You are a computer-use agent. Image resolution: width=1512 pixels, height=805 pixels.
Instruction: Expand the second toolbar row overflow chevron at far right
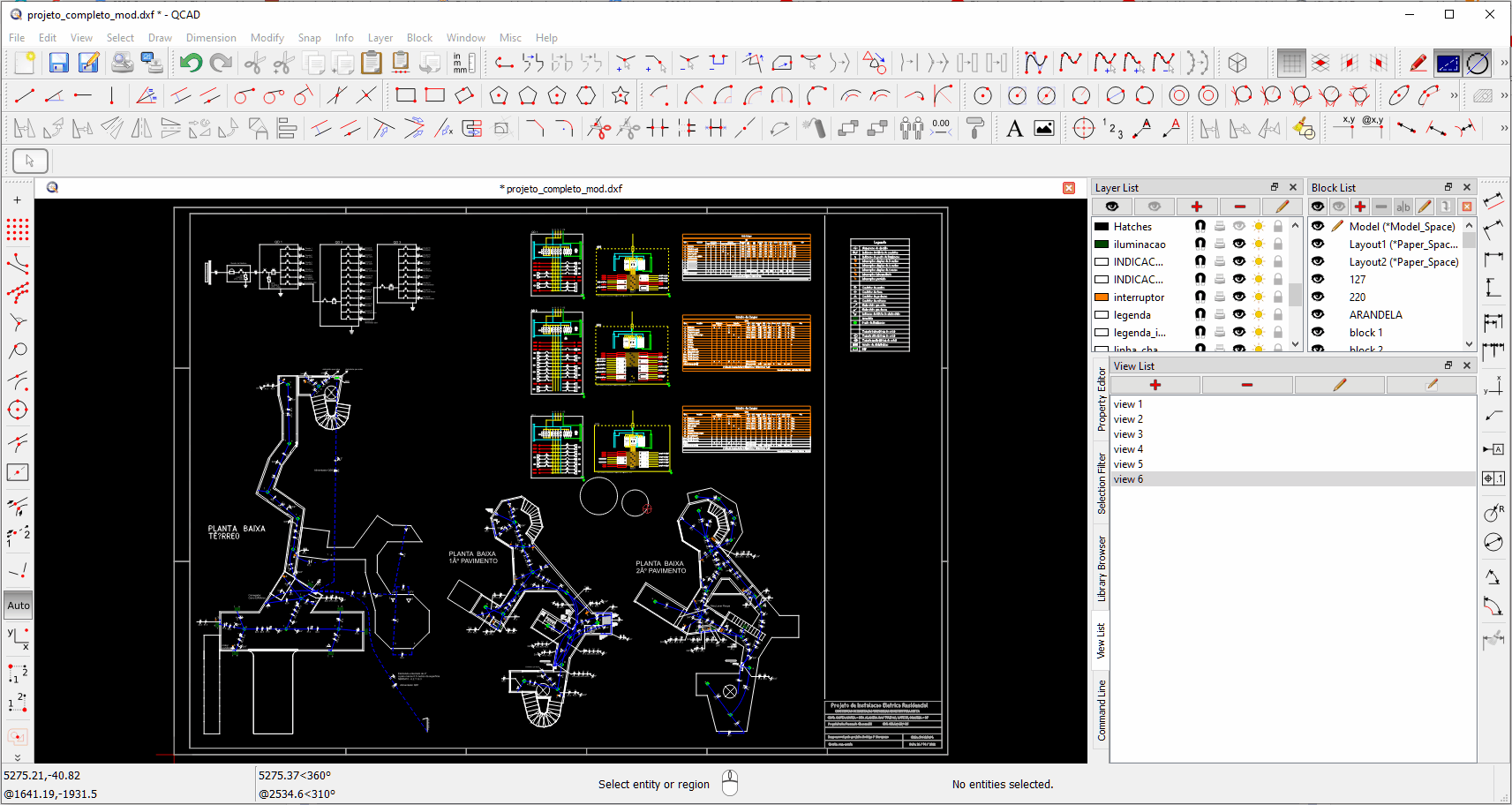pyautogui.click(x=1504, y=95)
